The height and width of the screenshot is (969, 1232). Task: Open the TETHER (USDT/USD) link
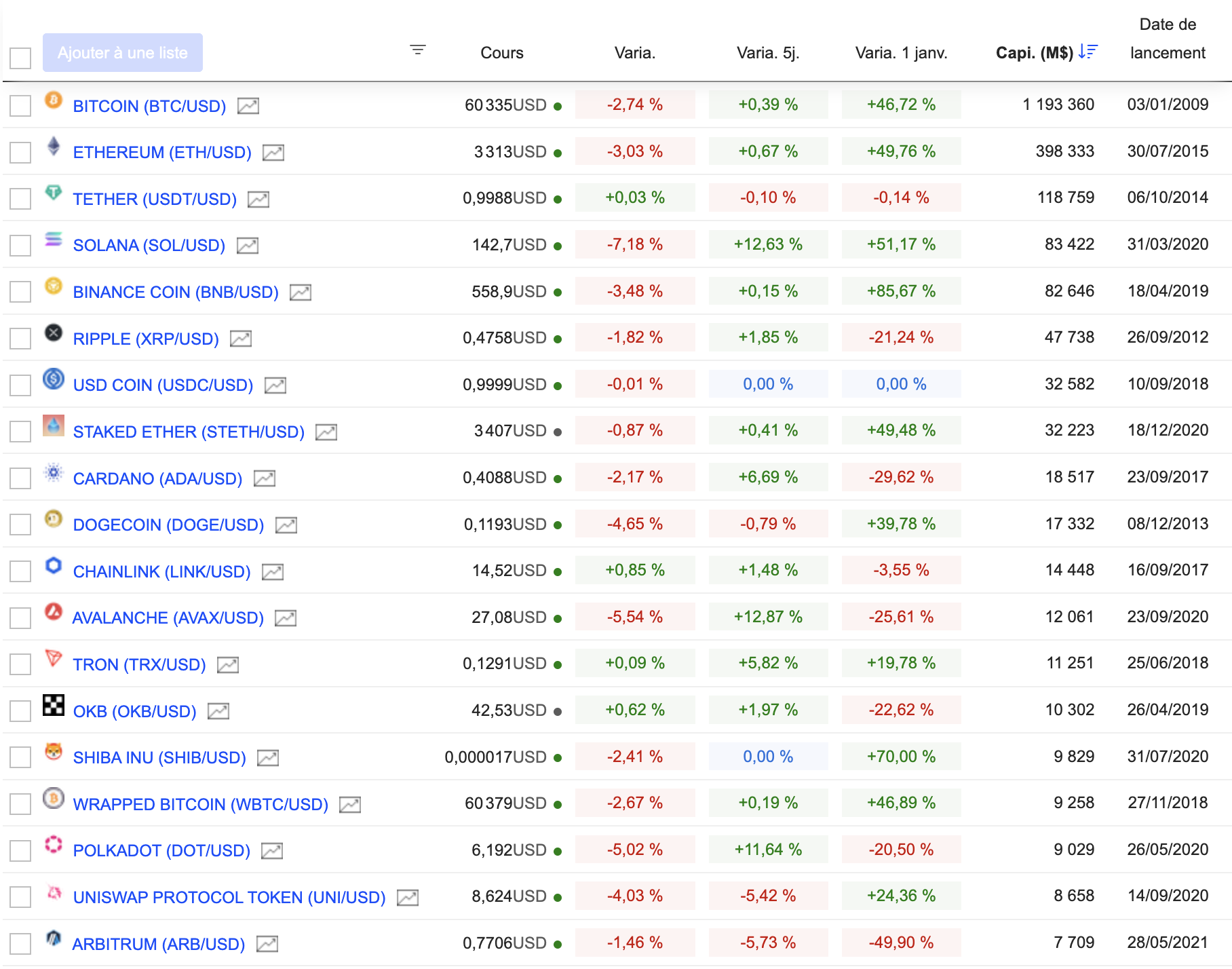pyautogui.click(x=155, y=199)
